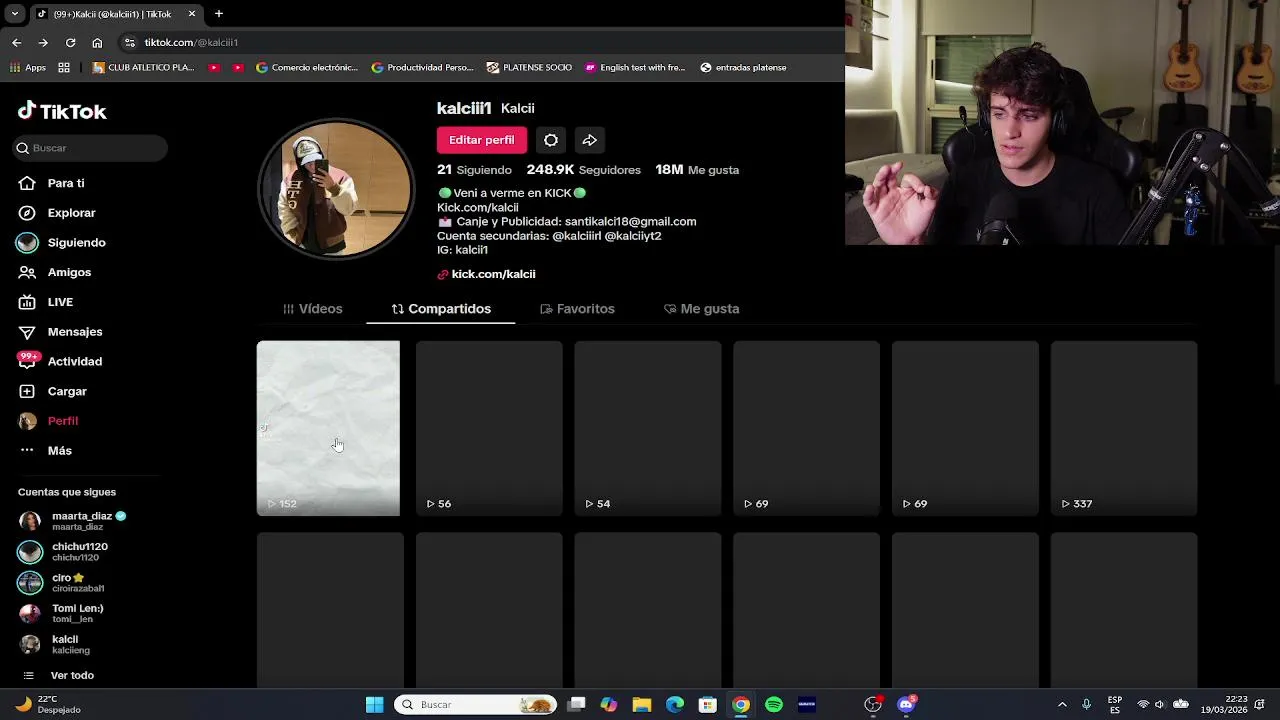The image size is (1280, 720).
Task: Open the video with 56 views
Action: [489, 428]
